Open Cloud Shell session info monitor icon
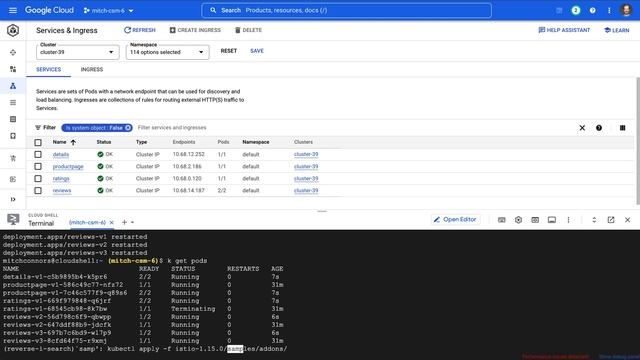The width and height of the screenshot is (640, 360). [552, 220]
